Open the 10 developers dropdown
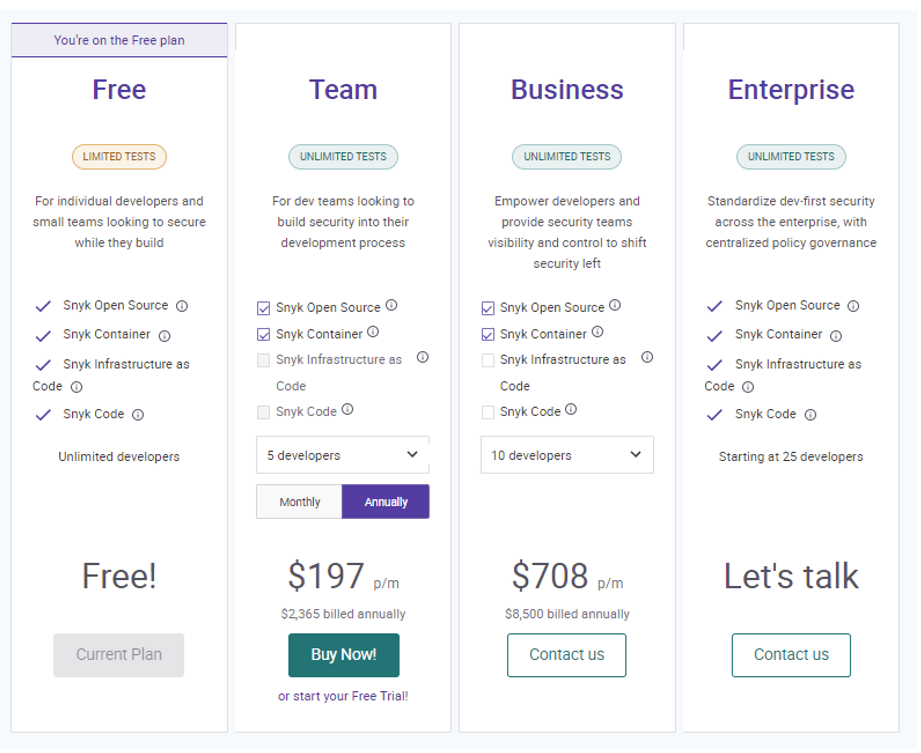The width and height of the screenshot is (921, 753). point(566,455)
